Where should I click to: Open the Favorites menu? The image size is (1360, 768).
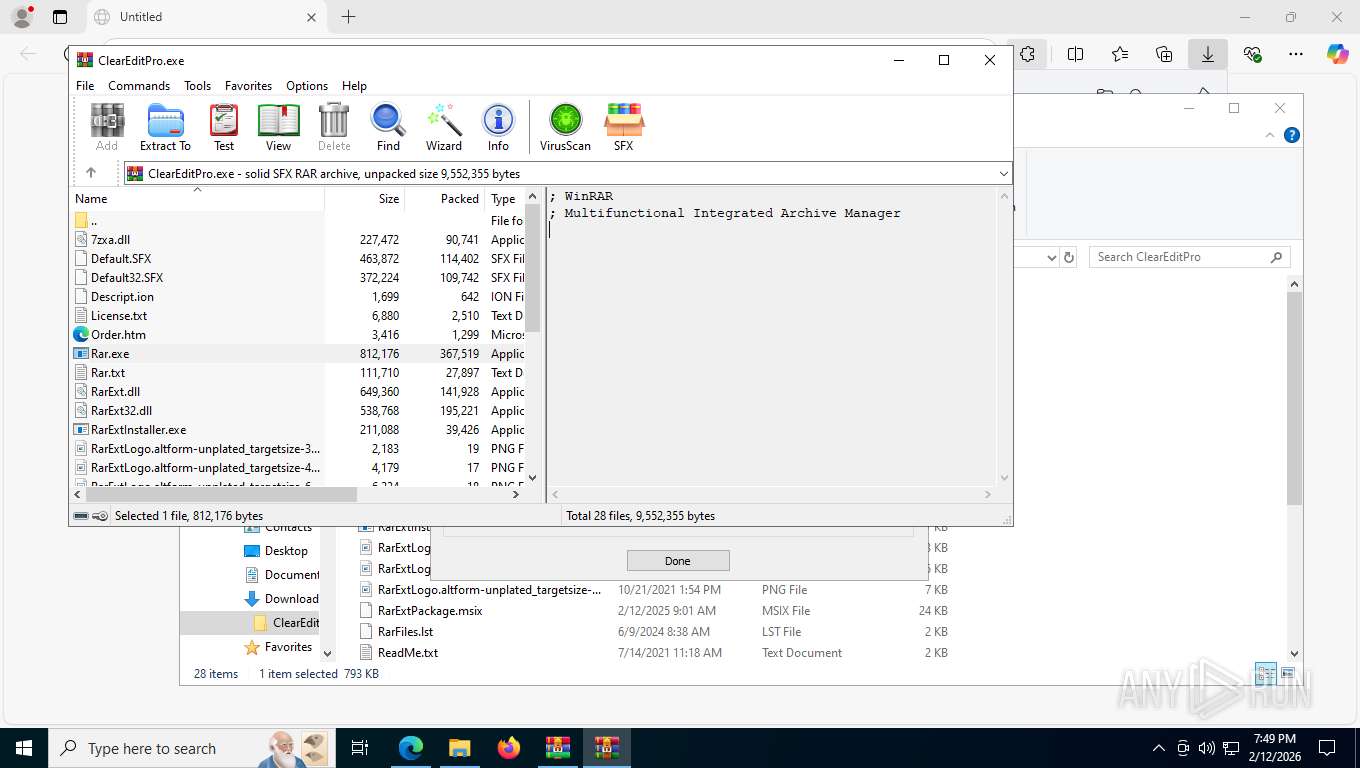click(x=248, y=86)
